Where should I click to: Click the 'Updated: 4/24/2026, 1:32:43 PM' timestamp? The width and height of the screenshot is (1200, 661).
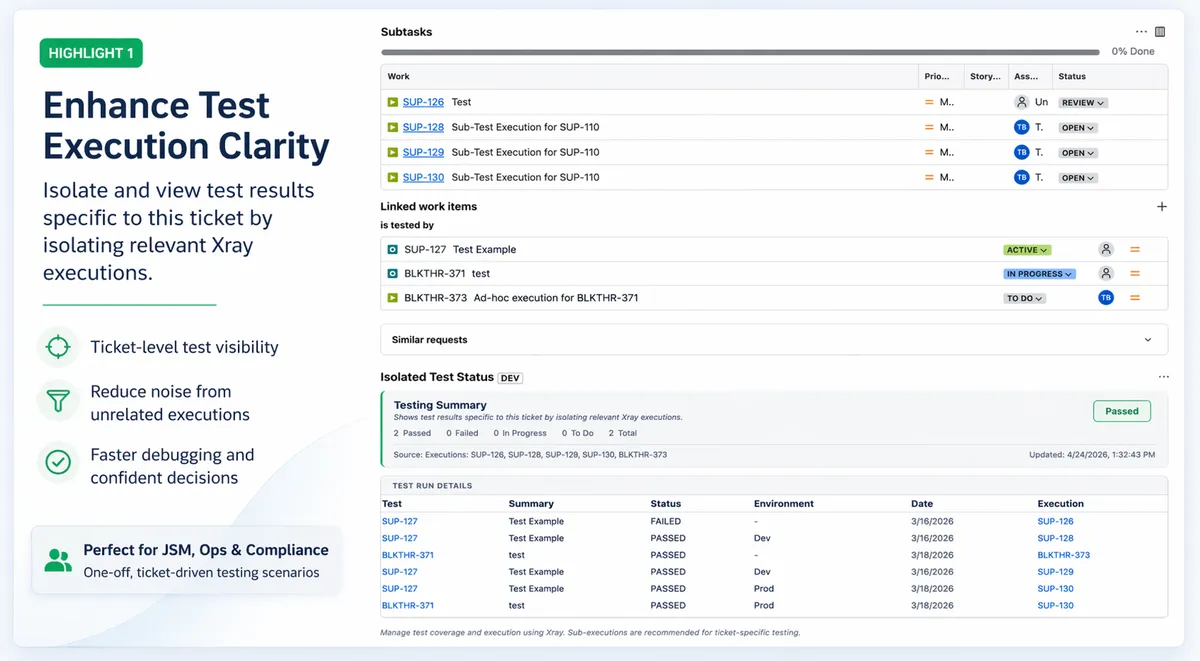[x=1092, y=455]
